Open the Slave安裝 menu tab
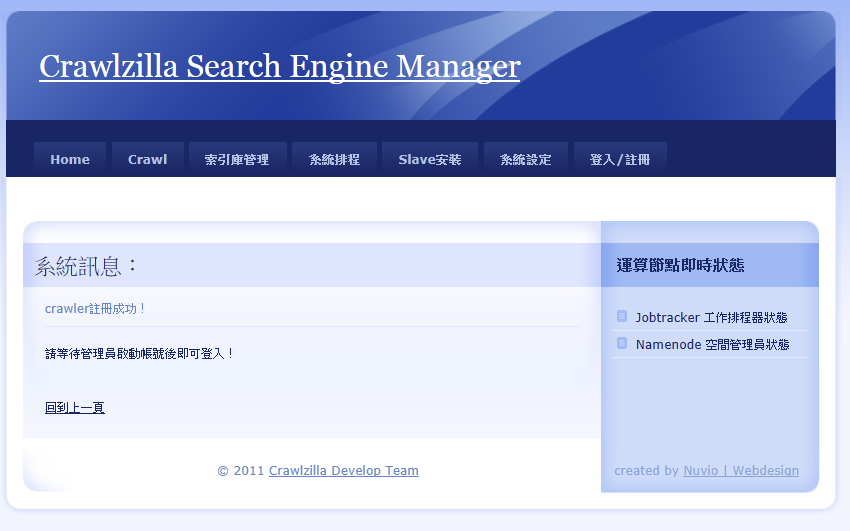This screenshot has height=531, width=850. click(x=430, y=159)
